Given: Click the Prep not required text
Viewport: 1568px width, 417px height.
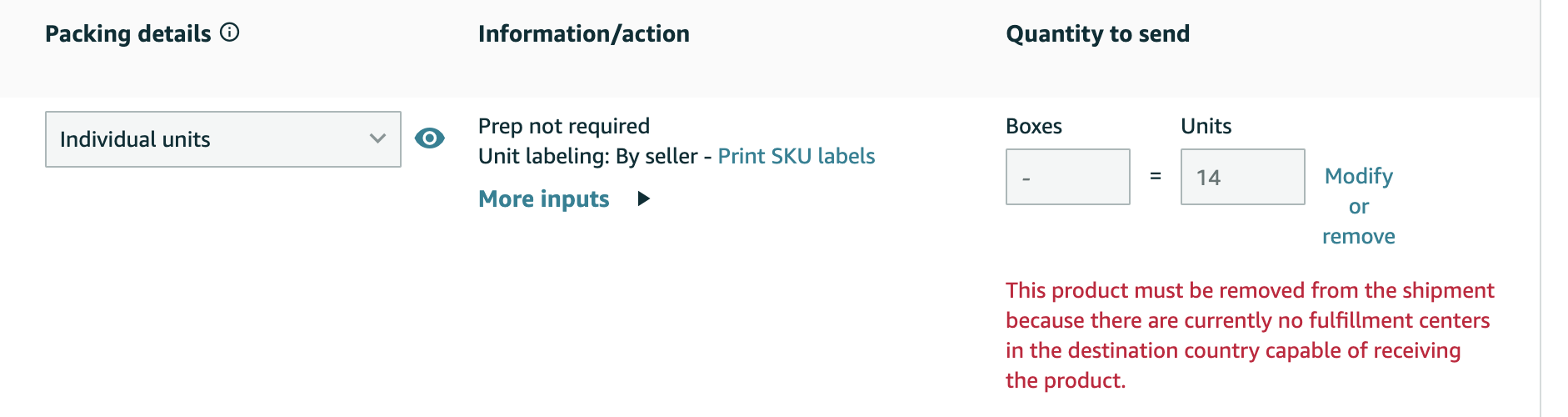Looking at the screenshot, I should 564,126.
